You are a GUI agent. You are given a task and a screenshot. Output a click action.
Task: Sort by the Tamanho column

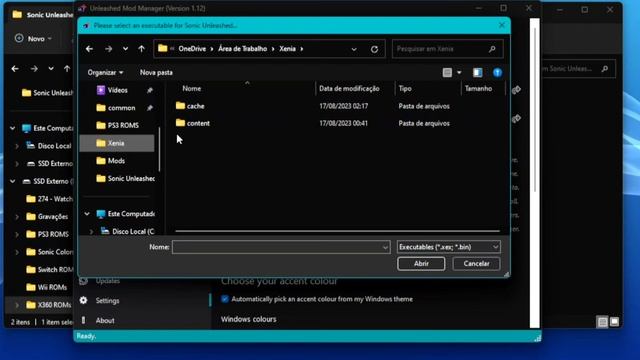pos(478,88)
